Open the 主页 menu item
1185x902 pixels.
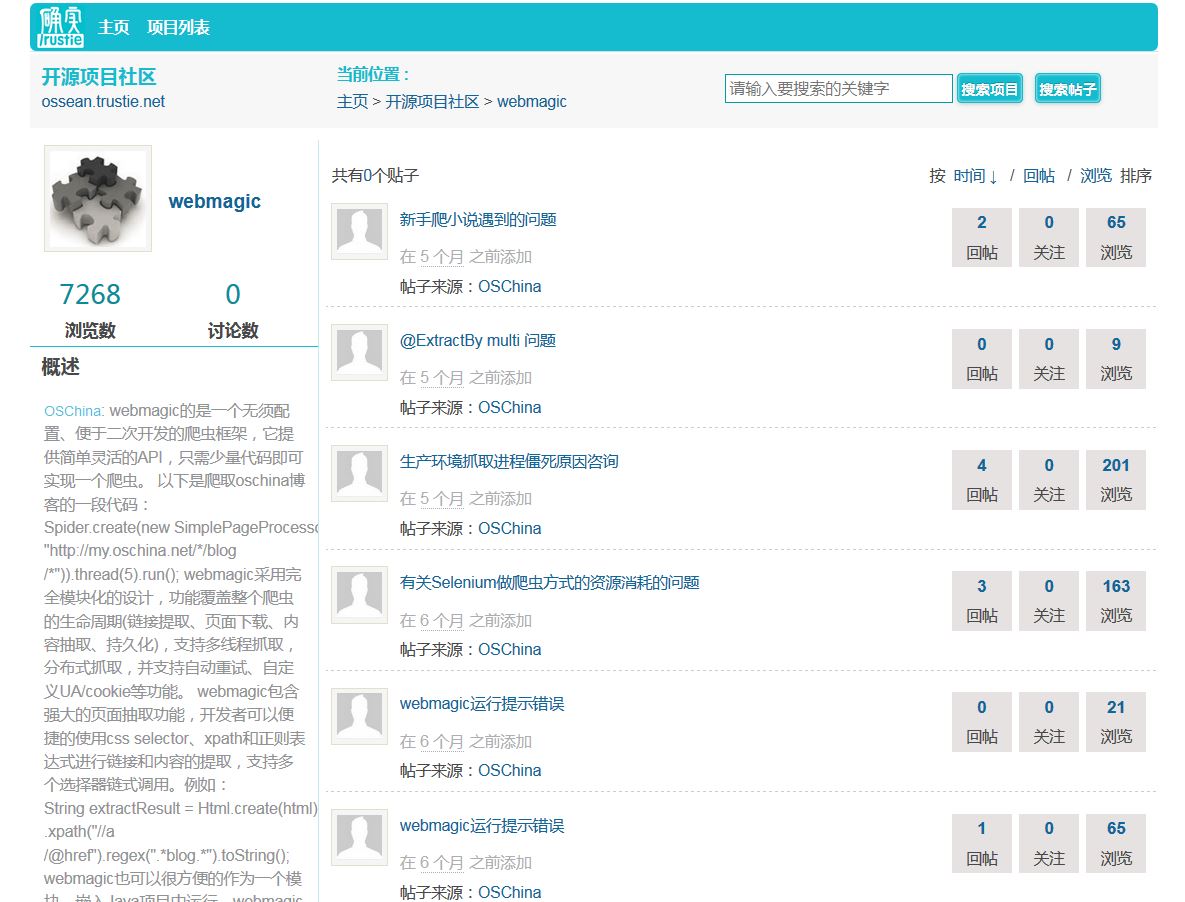tap(113, 27)
